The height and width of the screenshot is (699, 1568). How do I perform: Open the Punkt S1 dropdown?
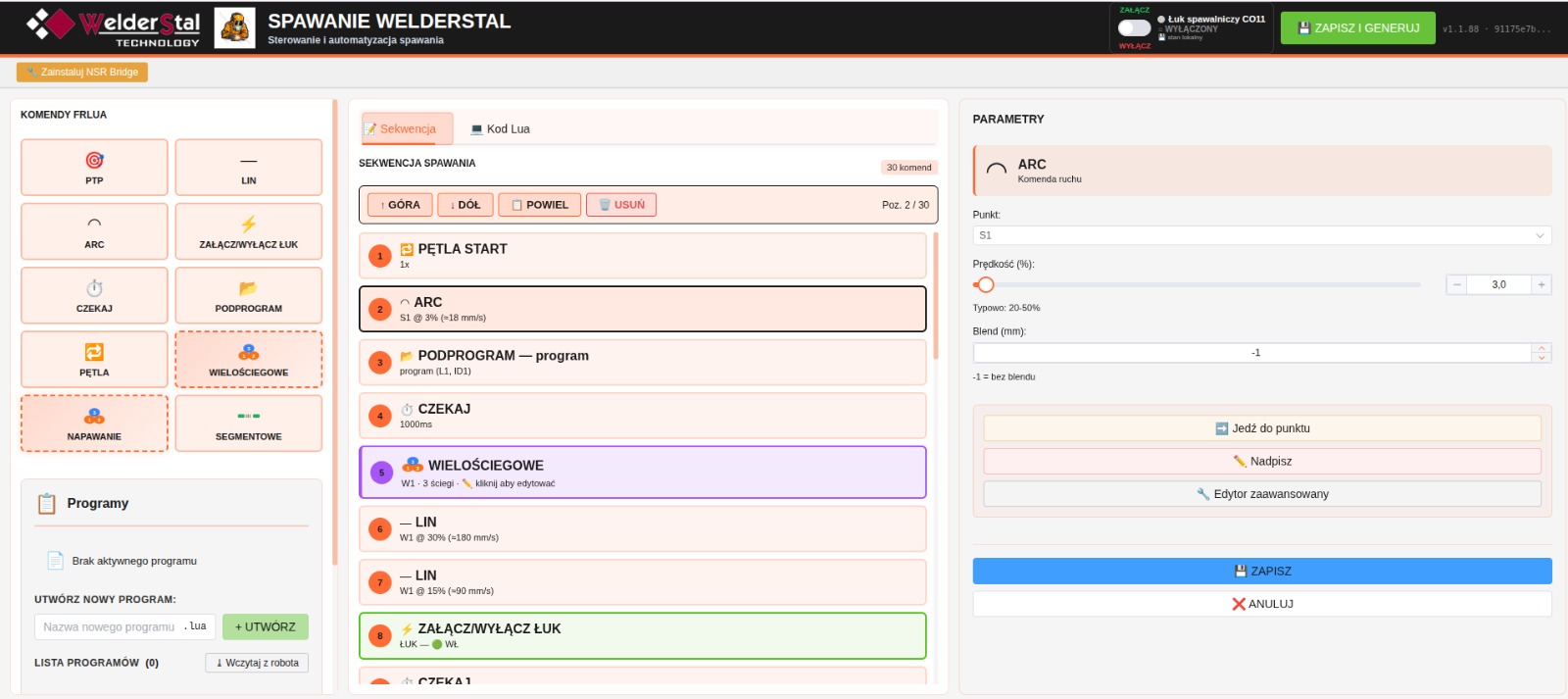coord(1261,235)
